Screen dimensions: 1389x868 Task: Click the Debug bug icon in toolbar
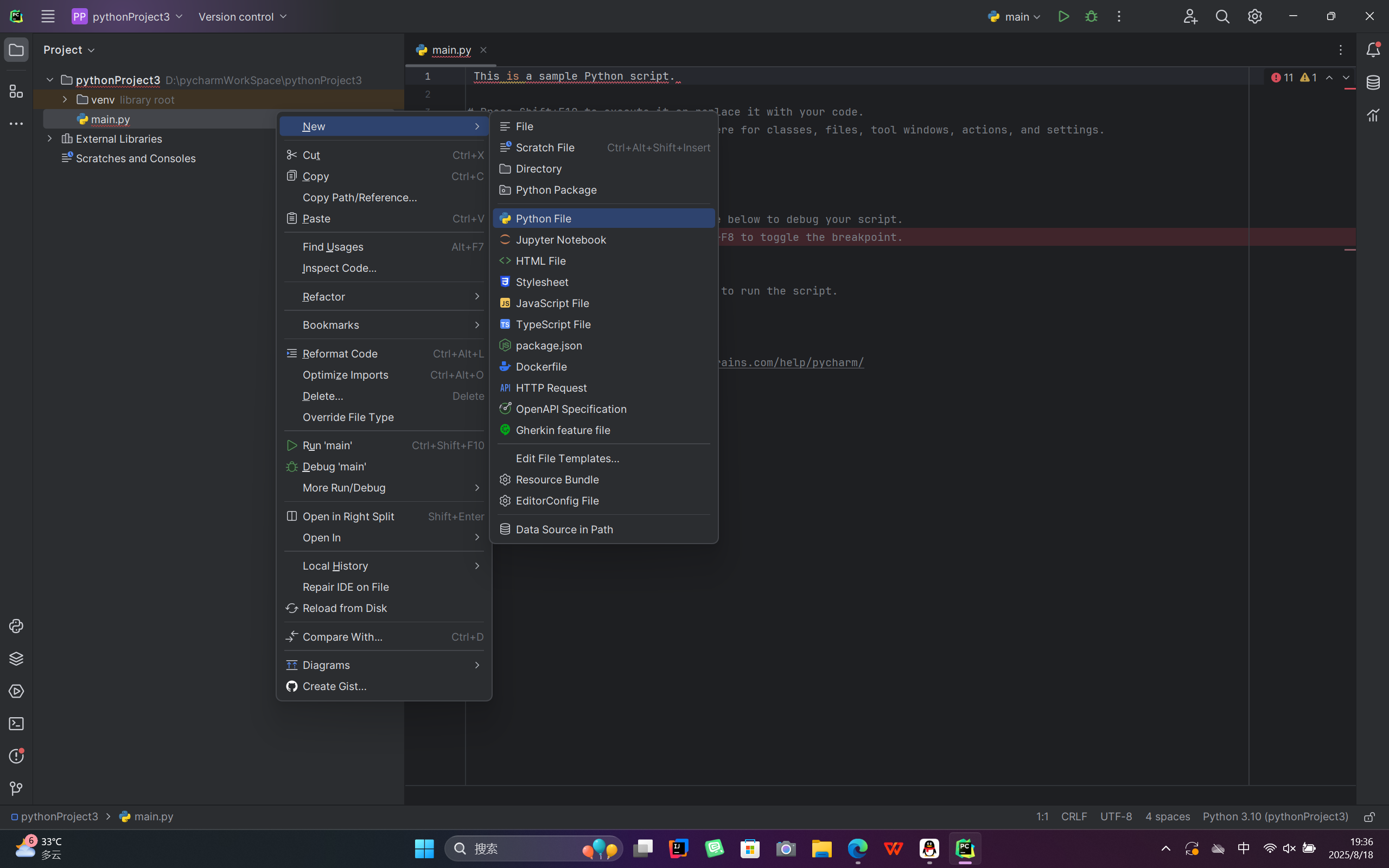pos(1091,17)
